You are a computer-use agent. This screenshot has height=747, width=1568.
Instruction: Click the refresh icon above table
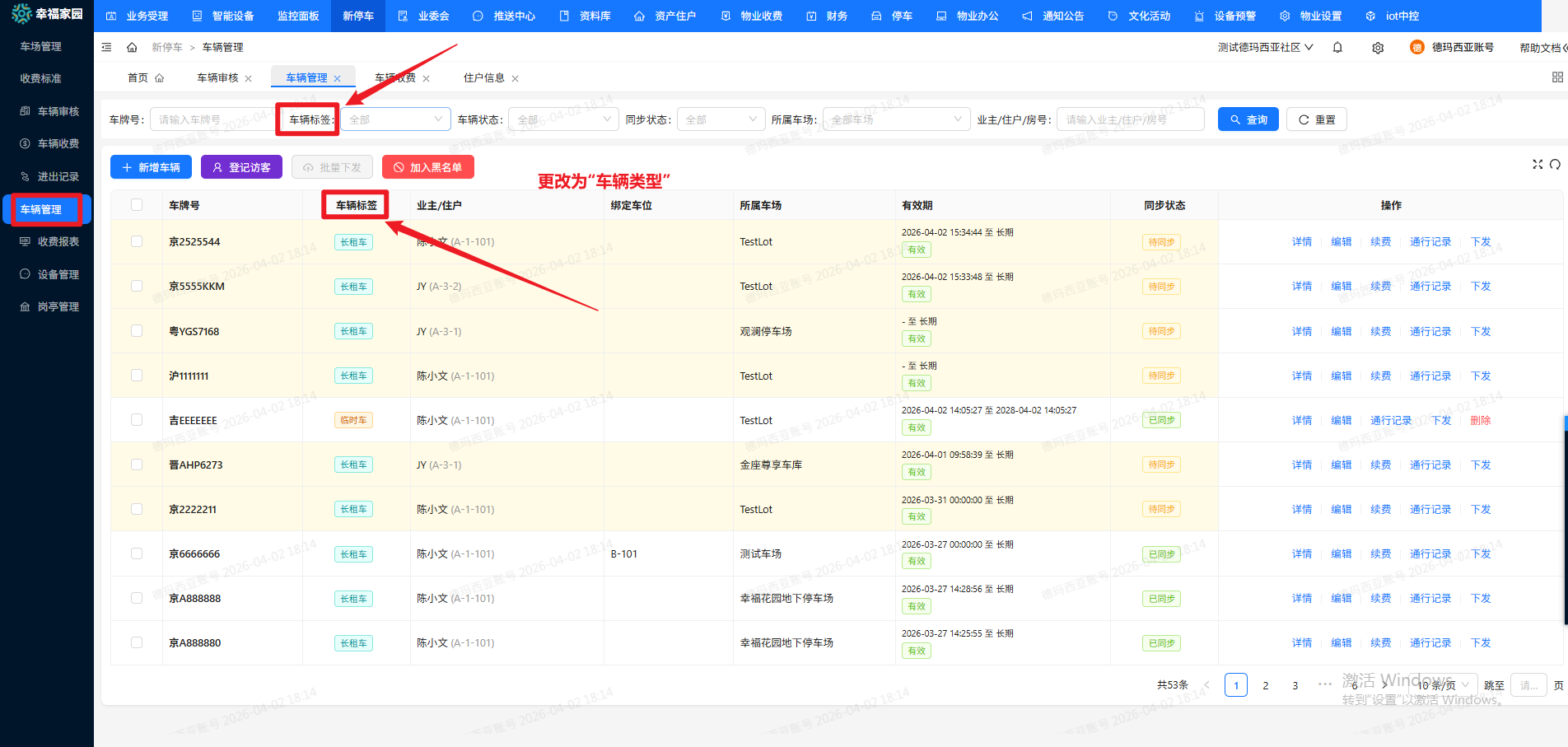click(1555, 165)
